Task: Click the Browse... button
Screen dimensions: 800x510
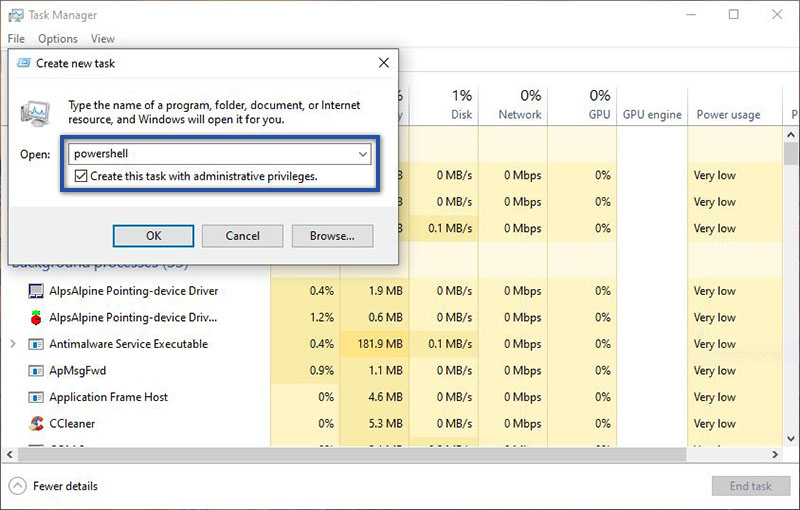Action: pyautogui.click(x=332, y=236)
